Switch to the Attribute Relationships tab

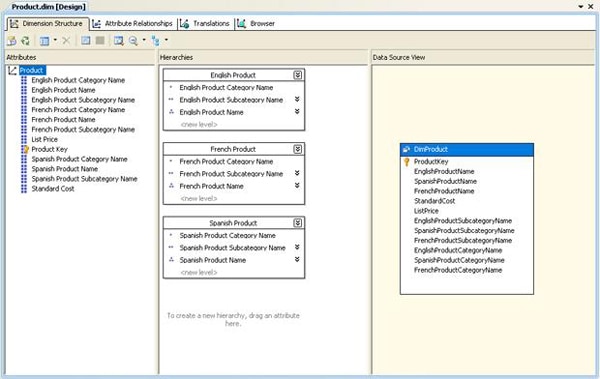[133, 24]
